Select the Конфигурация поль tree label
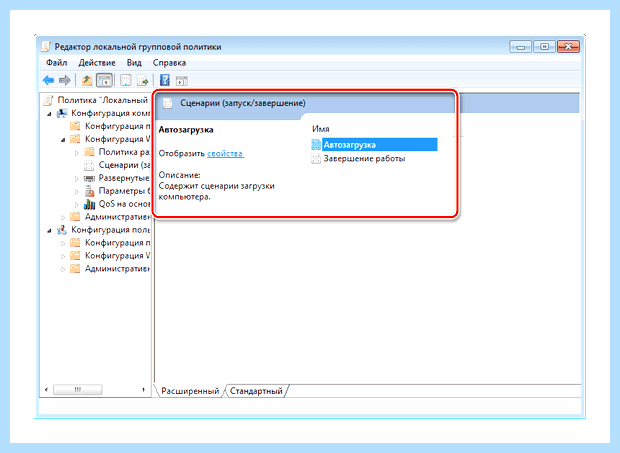The height and width of the screenshot is (453, 620). [111, 230]
